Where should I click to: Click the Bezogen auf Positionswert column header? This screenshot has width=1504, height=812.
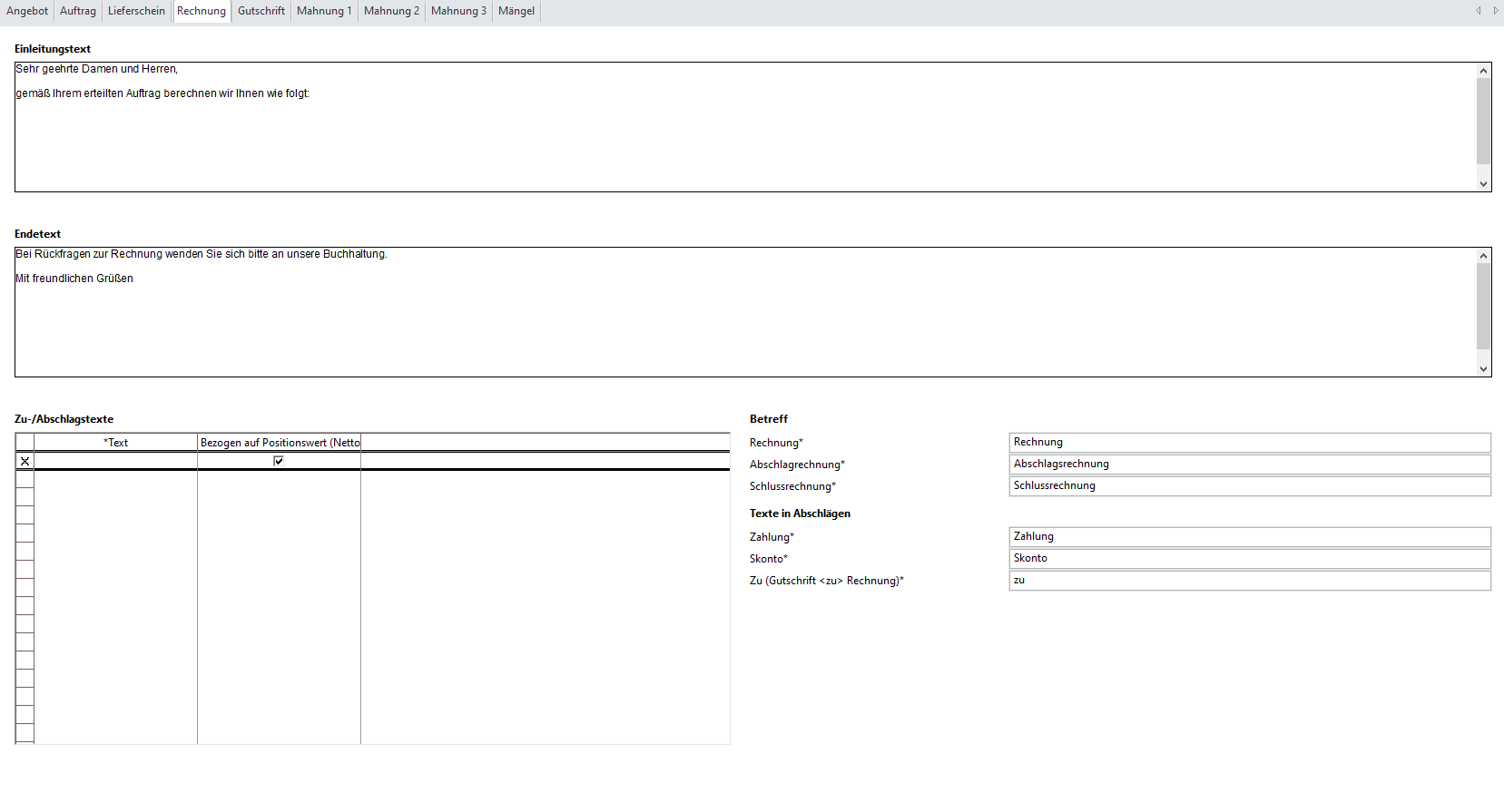click(x=280, y=443)
